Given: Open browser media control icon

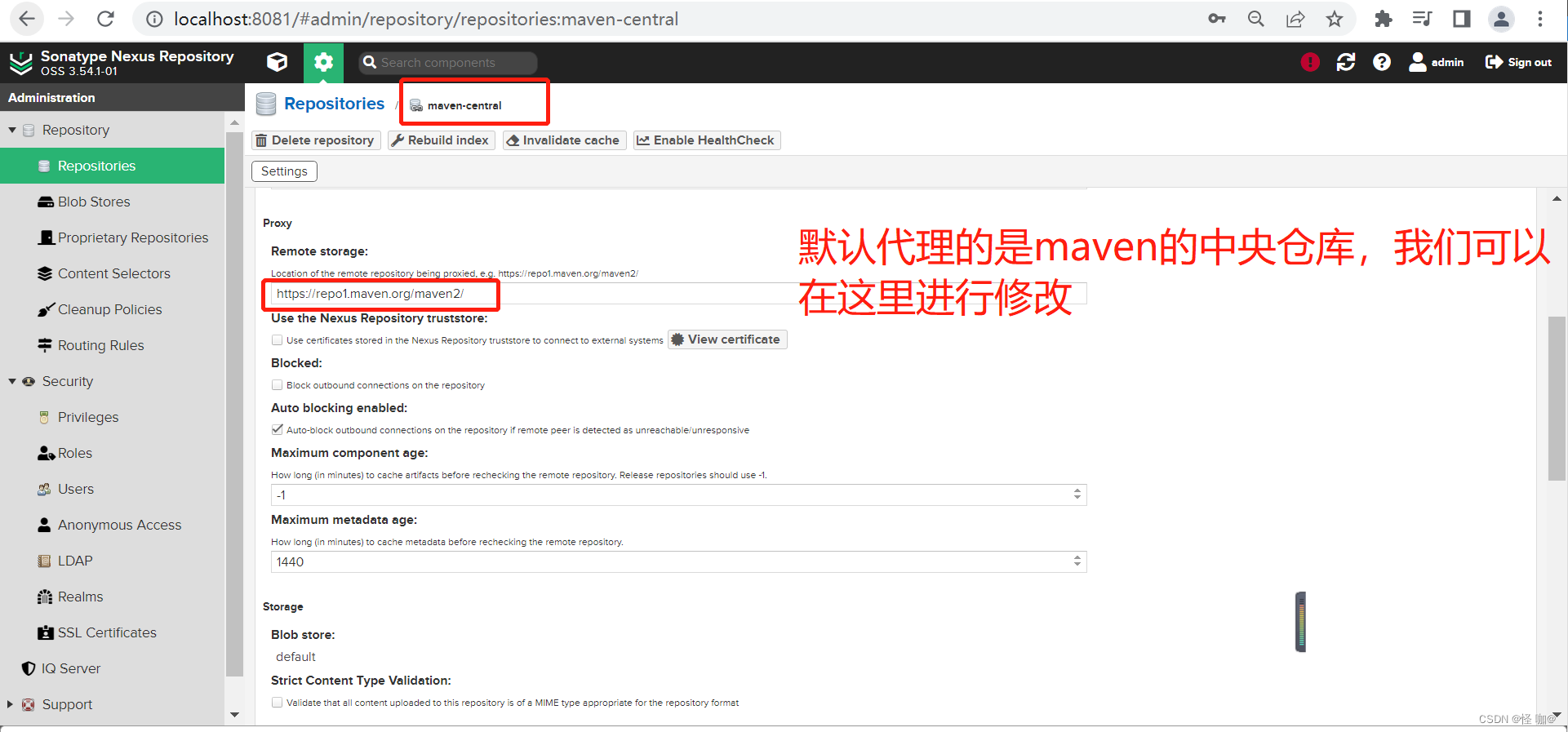Looking at the screenshot, I should coord(1423,19).
